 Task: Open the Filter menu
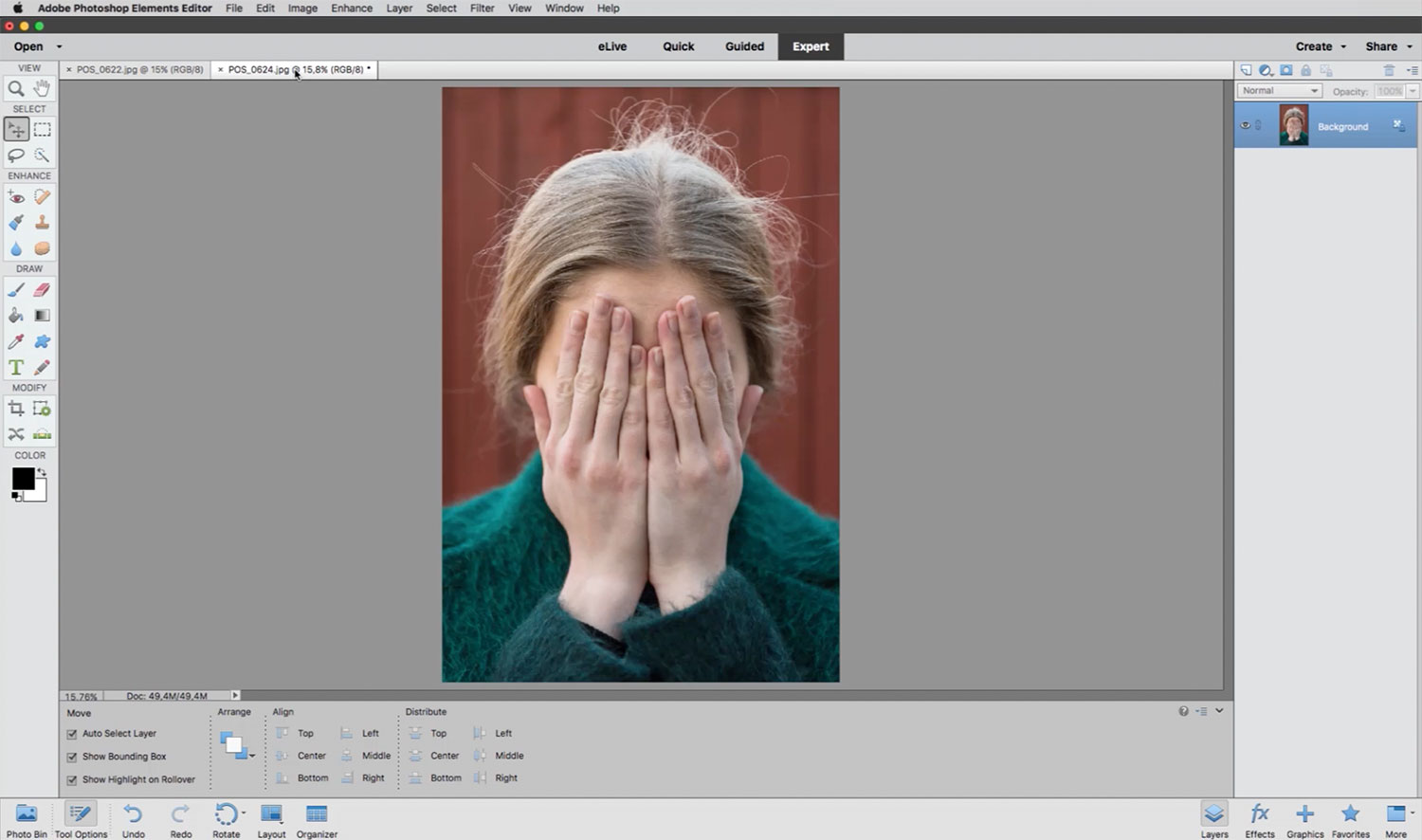[x=482, y=8]
